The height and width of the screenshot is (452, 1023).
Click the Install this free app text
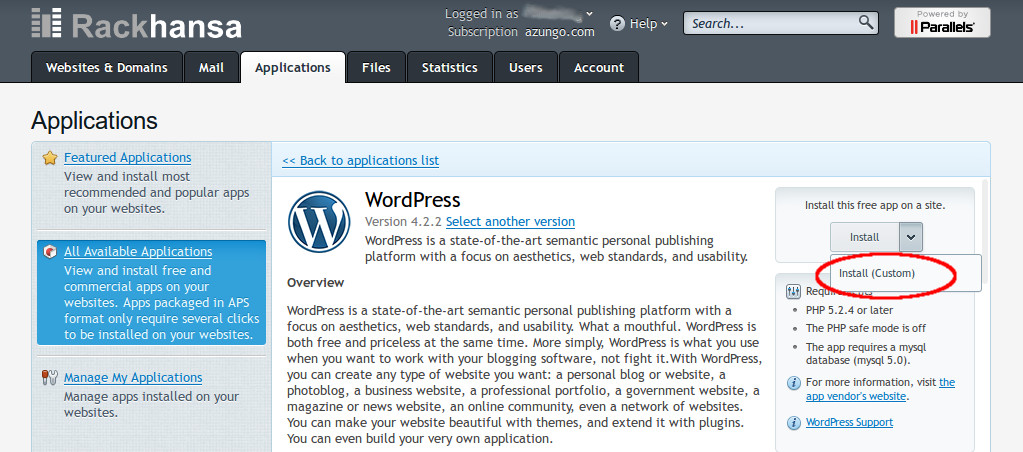pyautogui.click(x=875, y=205)
